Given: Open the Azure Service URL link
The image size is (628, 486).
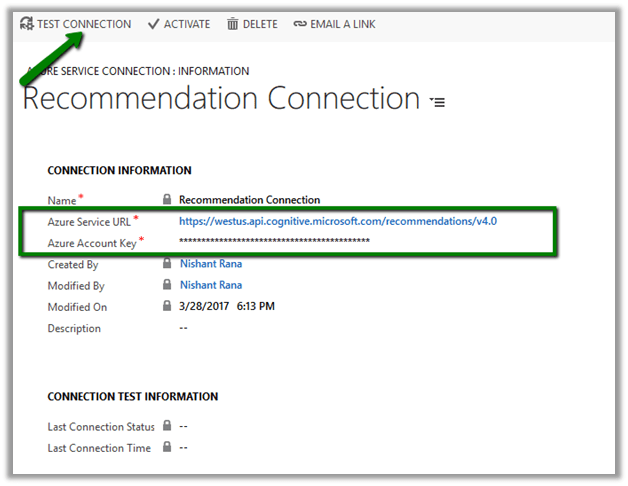Looking at the screenshot, I should pyautogui.click(x=337, y=221).
